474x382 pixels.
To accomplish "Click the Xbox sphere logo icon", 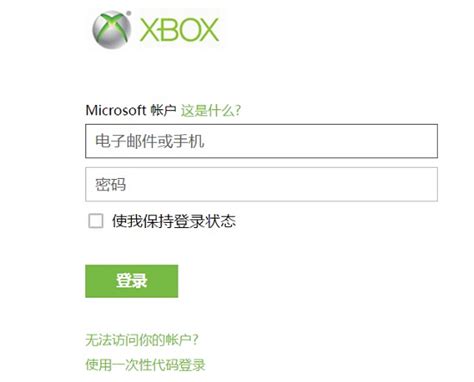I will 111,30.
